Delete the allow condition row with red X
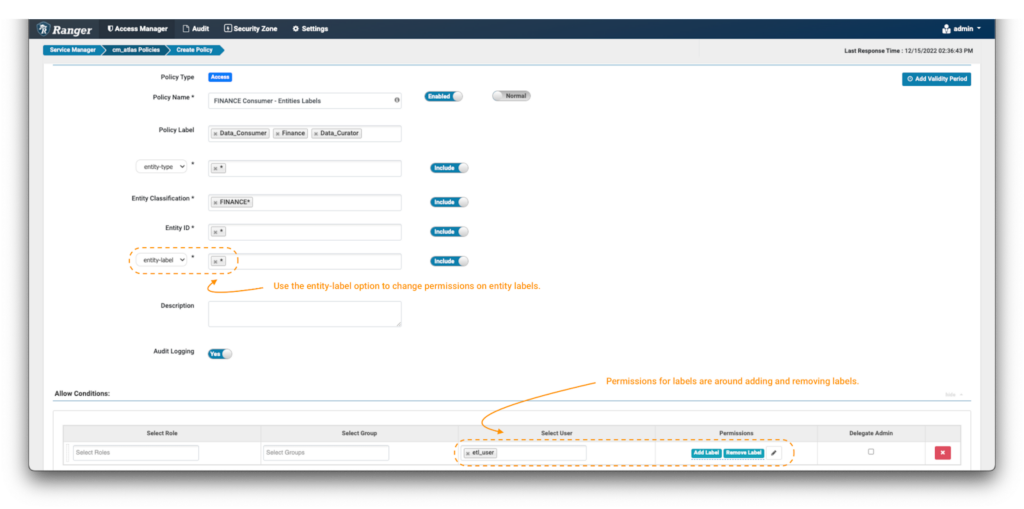This screenshot has width=1024, height=509. (x=942, y=453)
